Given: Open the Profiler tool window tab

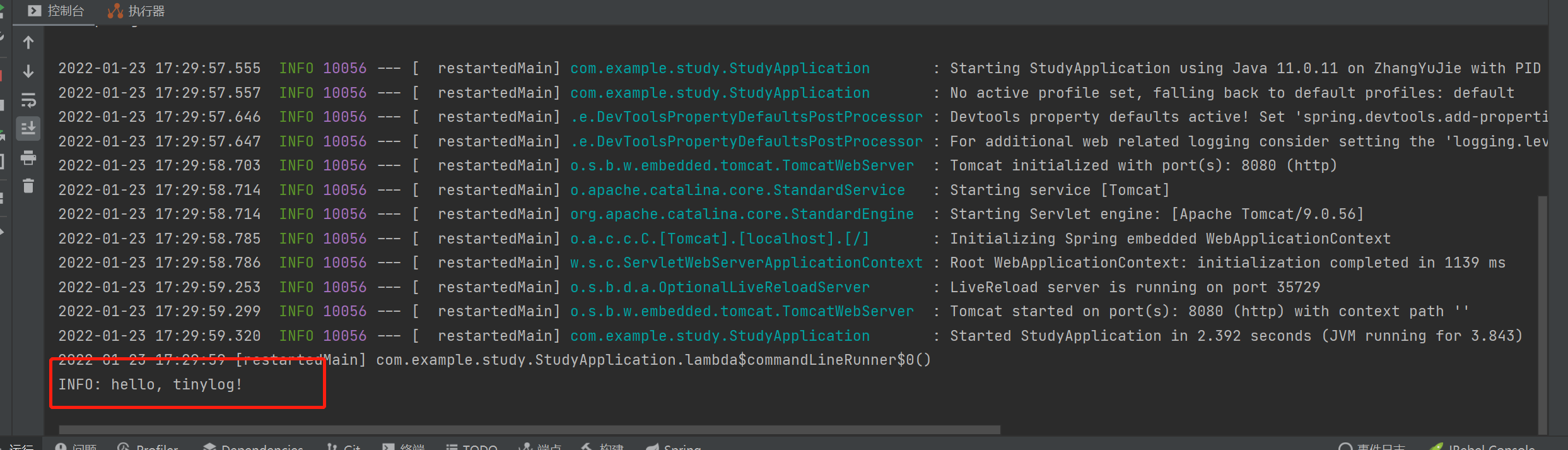Looking at the screenshot, I should pyautogui.click(x=149, y=447).
